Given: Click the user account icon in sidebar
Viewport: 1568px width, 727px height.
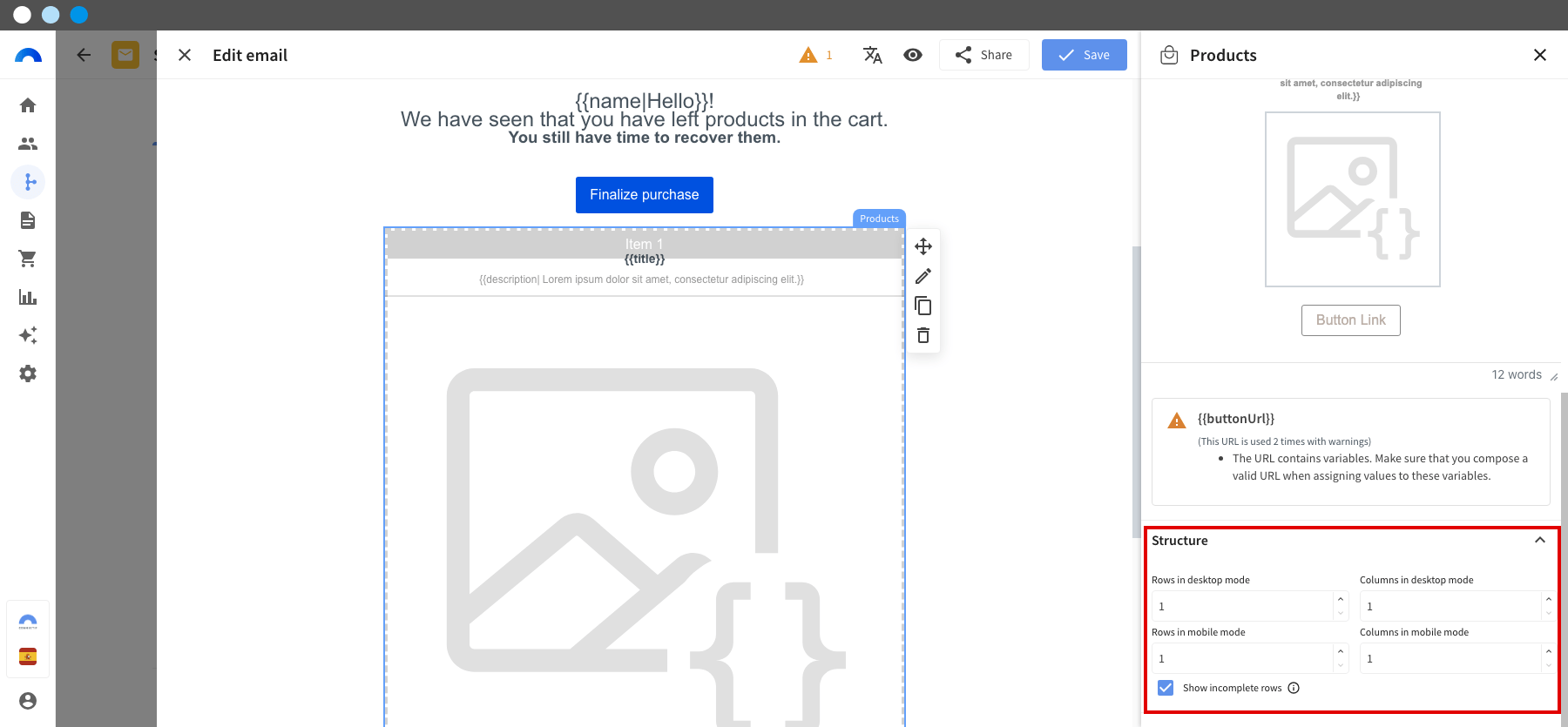Looking at the screenshot, I should point(28,701).
